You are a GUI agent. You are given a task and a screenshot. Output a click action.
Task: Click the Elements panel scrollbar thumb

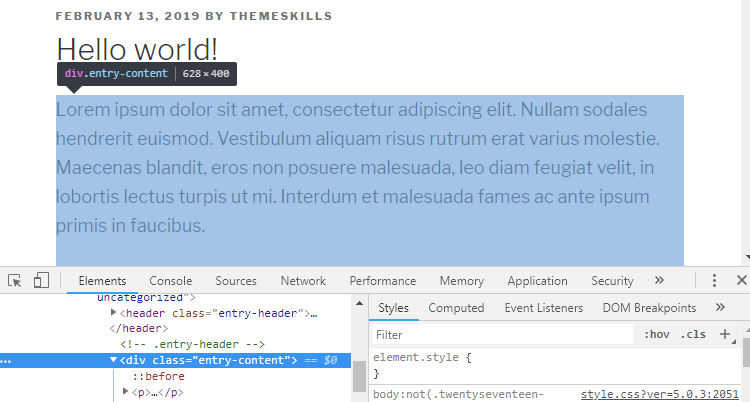point(359,377)
